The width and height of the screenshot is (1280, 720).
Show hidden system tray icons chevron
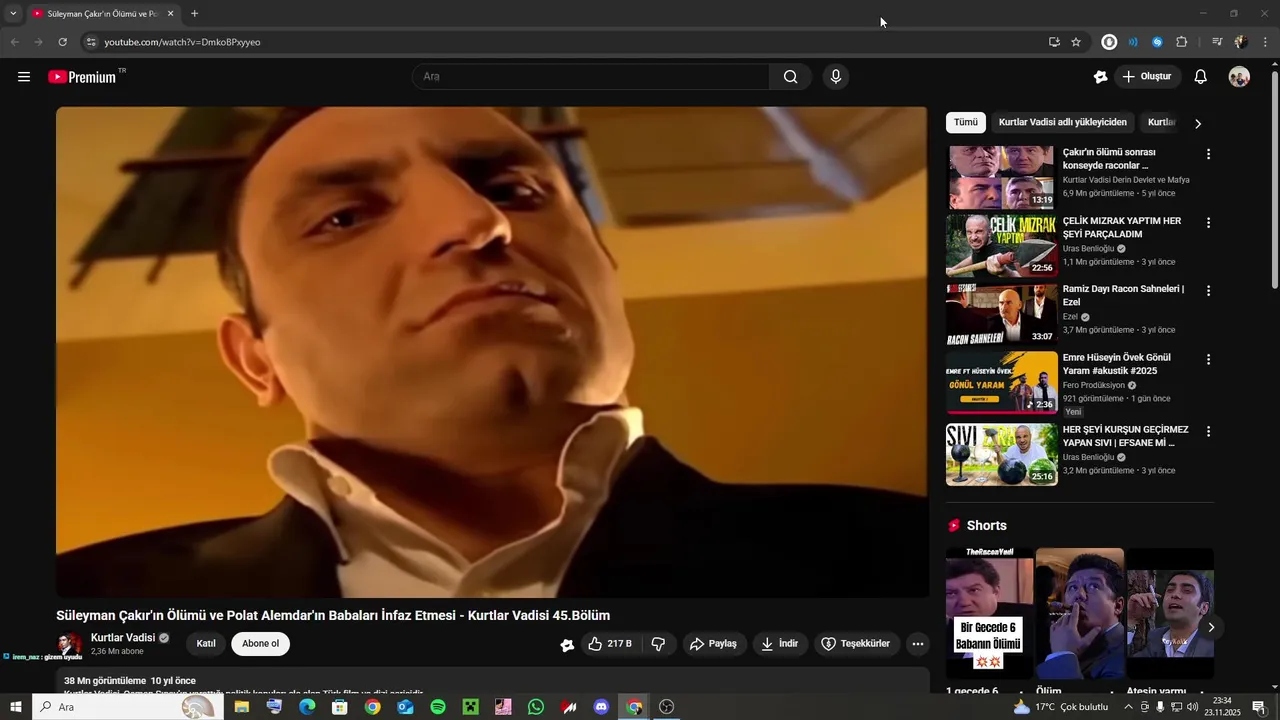coord(1128,707)
